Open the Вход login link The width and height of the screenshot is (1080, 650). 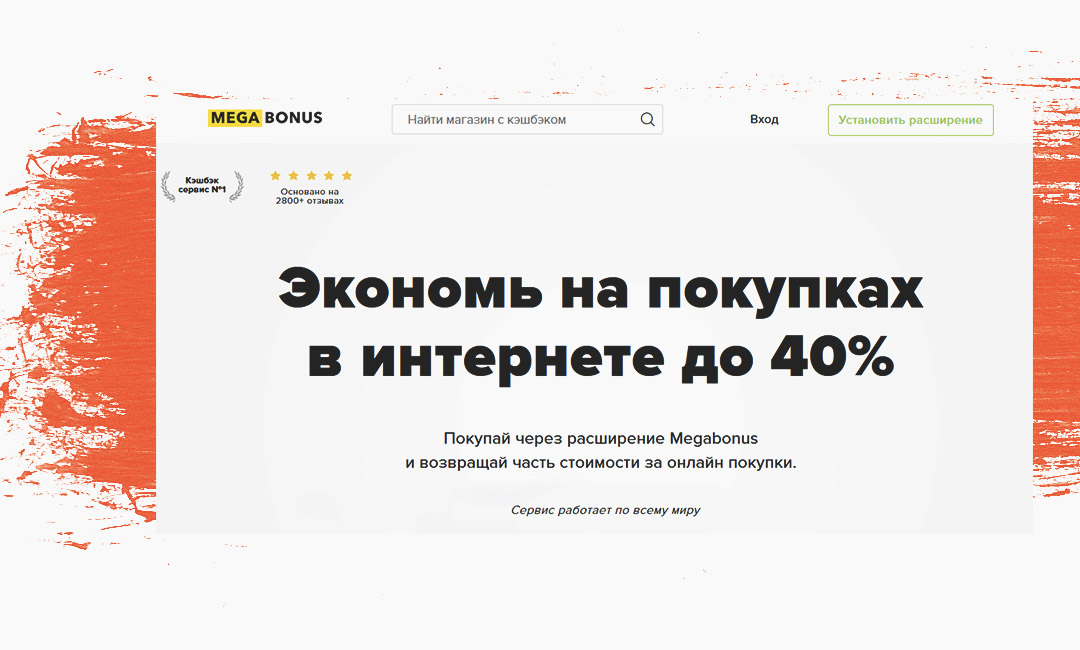764,119
